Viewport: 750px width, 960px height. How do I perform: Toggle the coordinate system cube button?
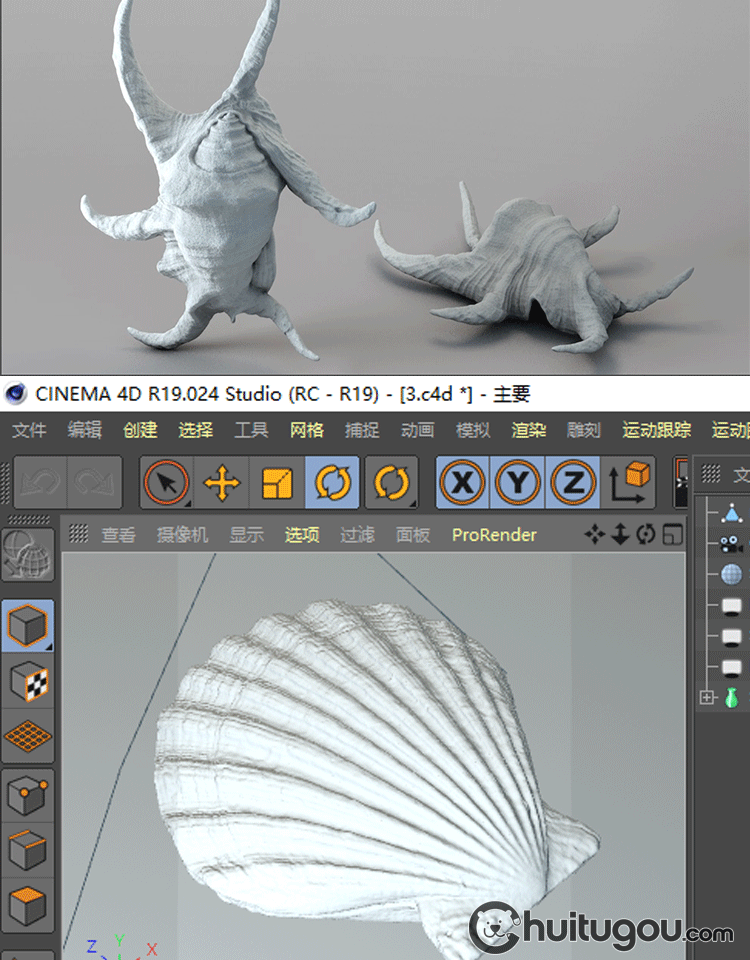tap(629, 484)
